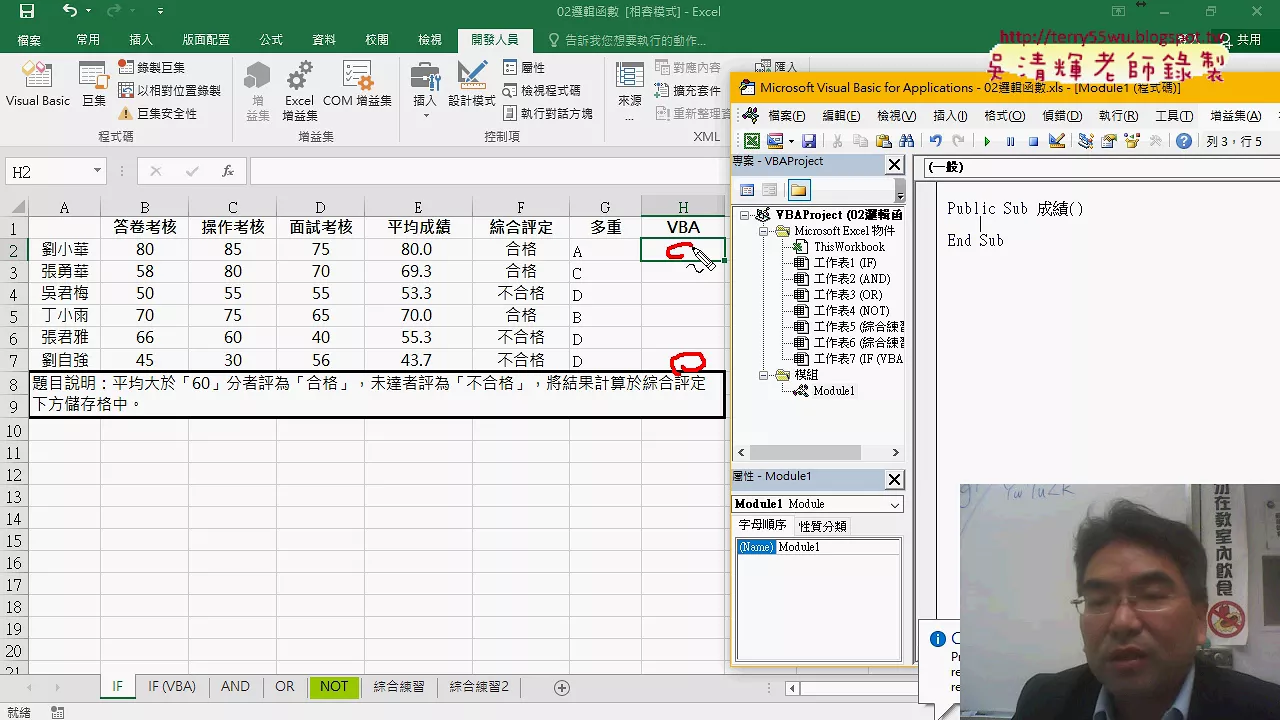The width and height of the screenshot is (1280, 720).
Task: Switch to 檢視 ribbon tab
Action: click(x=430, y=40)
